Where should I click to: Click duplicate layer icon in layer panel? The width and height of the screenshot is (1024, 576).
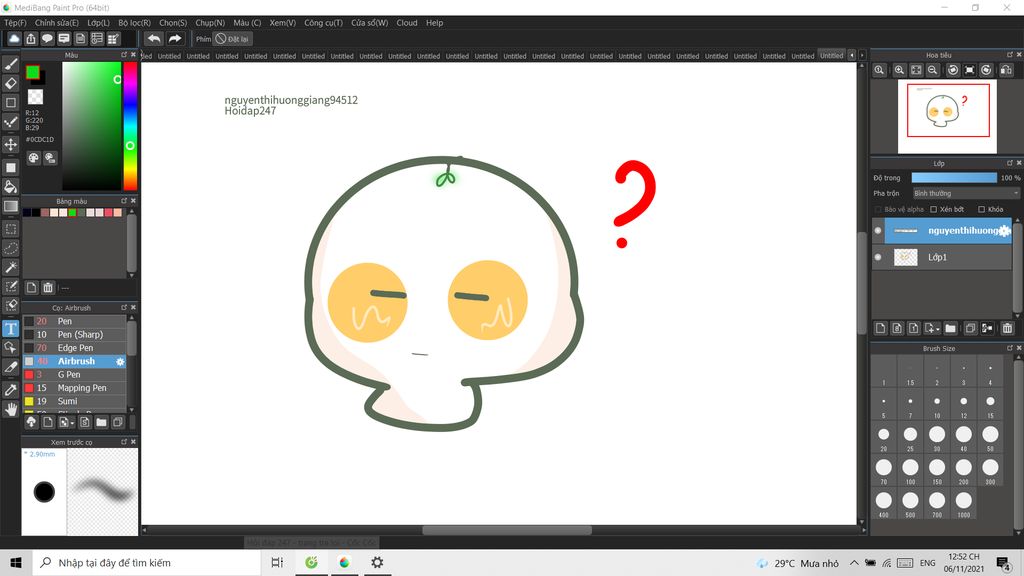pyautogui.click(x=970, y=328)
